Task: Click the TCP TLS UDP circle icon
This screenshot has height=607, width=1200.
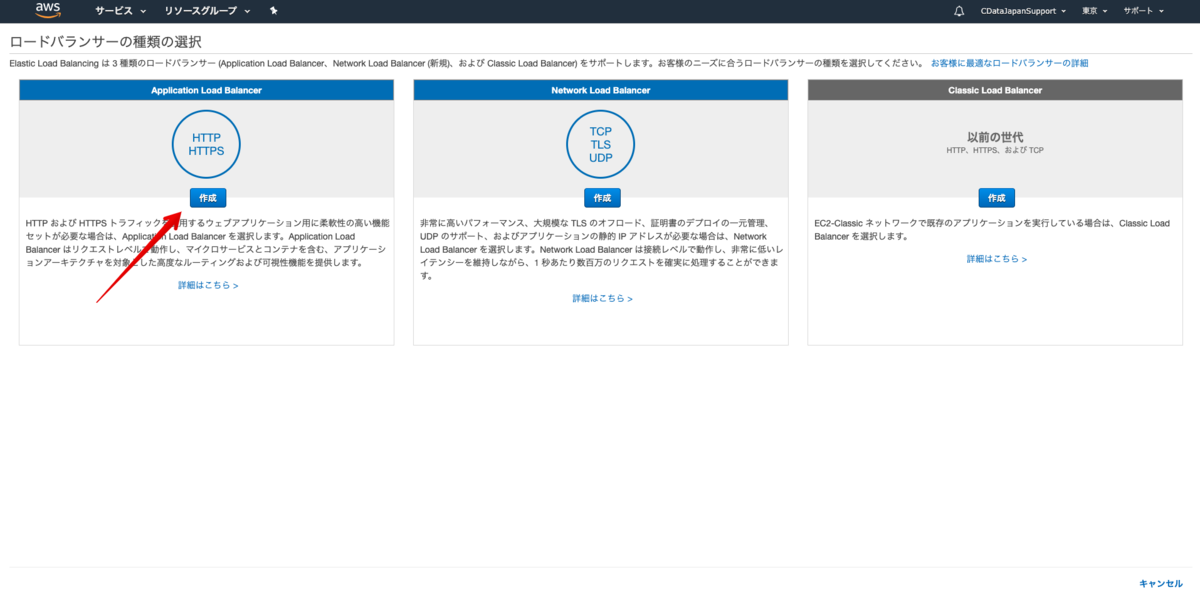Action: coord(601,144)
